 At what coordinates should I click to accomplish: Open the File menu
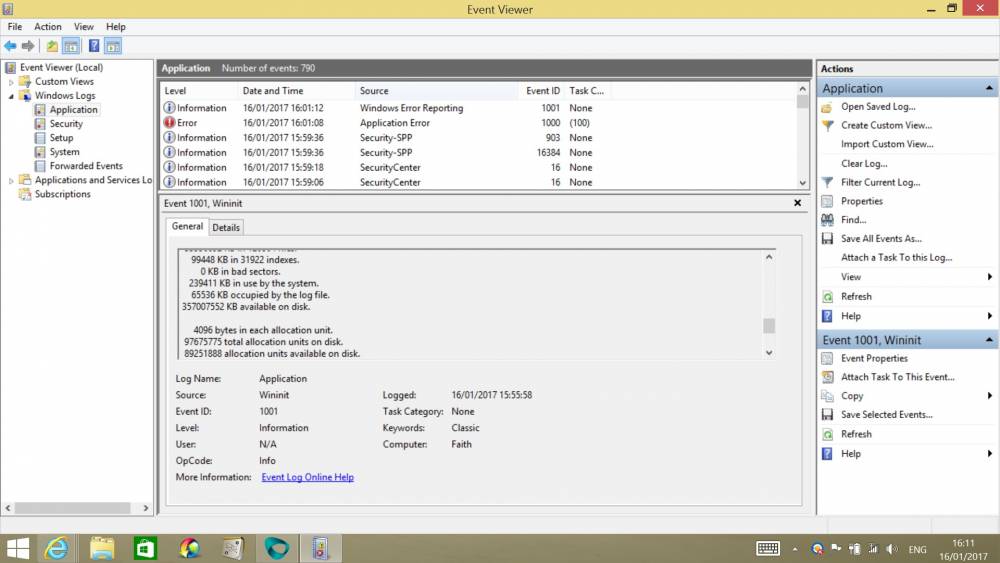click(x=15, y=27)
